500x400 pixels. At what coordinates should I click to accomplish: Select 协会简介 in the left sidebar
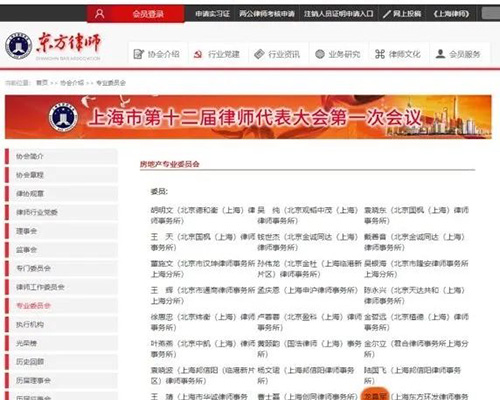click(61, 156)
